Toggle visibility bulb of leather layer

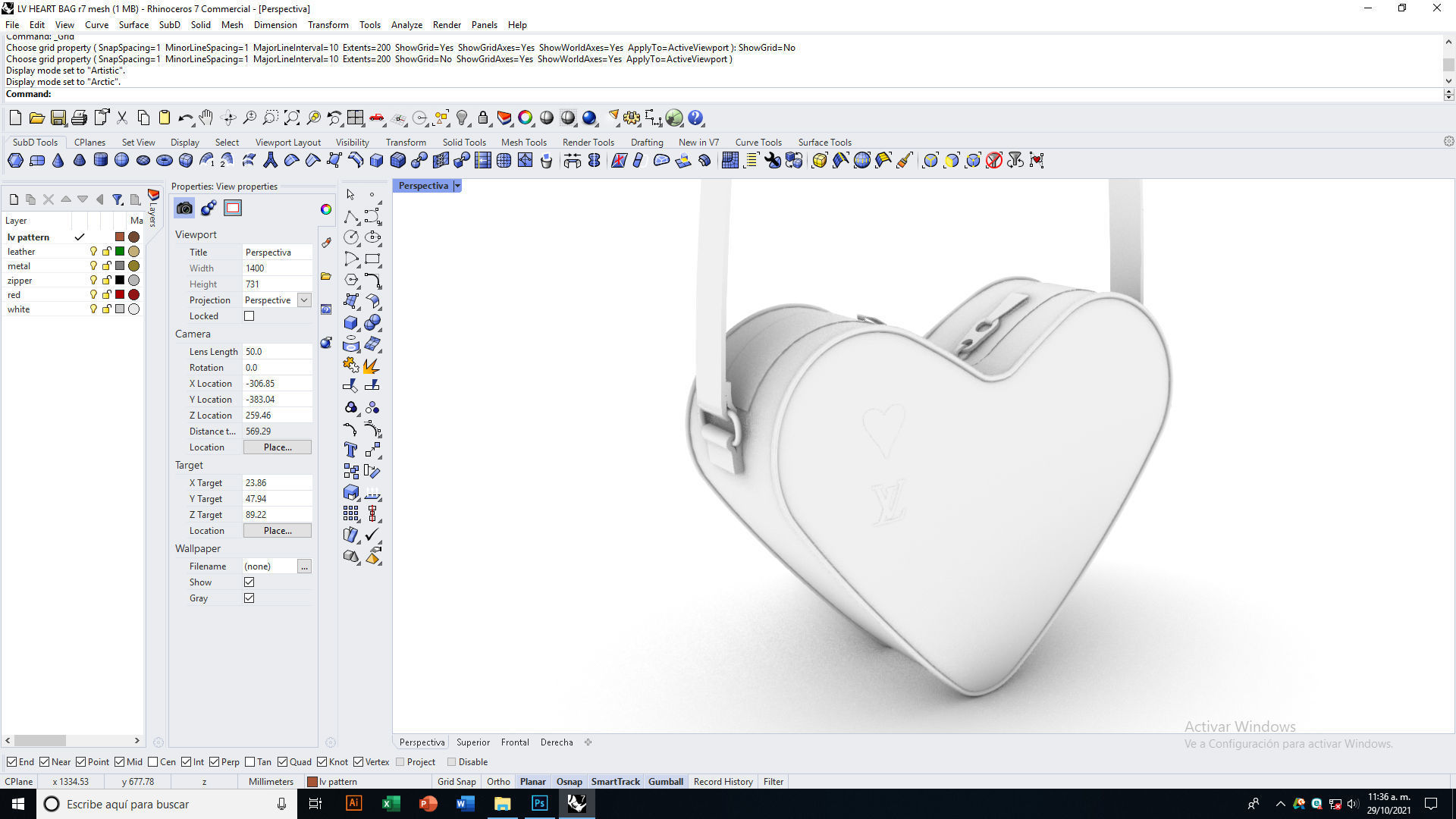93,252
